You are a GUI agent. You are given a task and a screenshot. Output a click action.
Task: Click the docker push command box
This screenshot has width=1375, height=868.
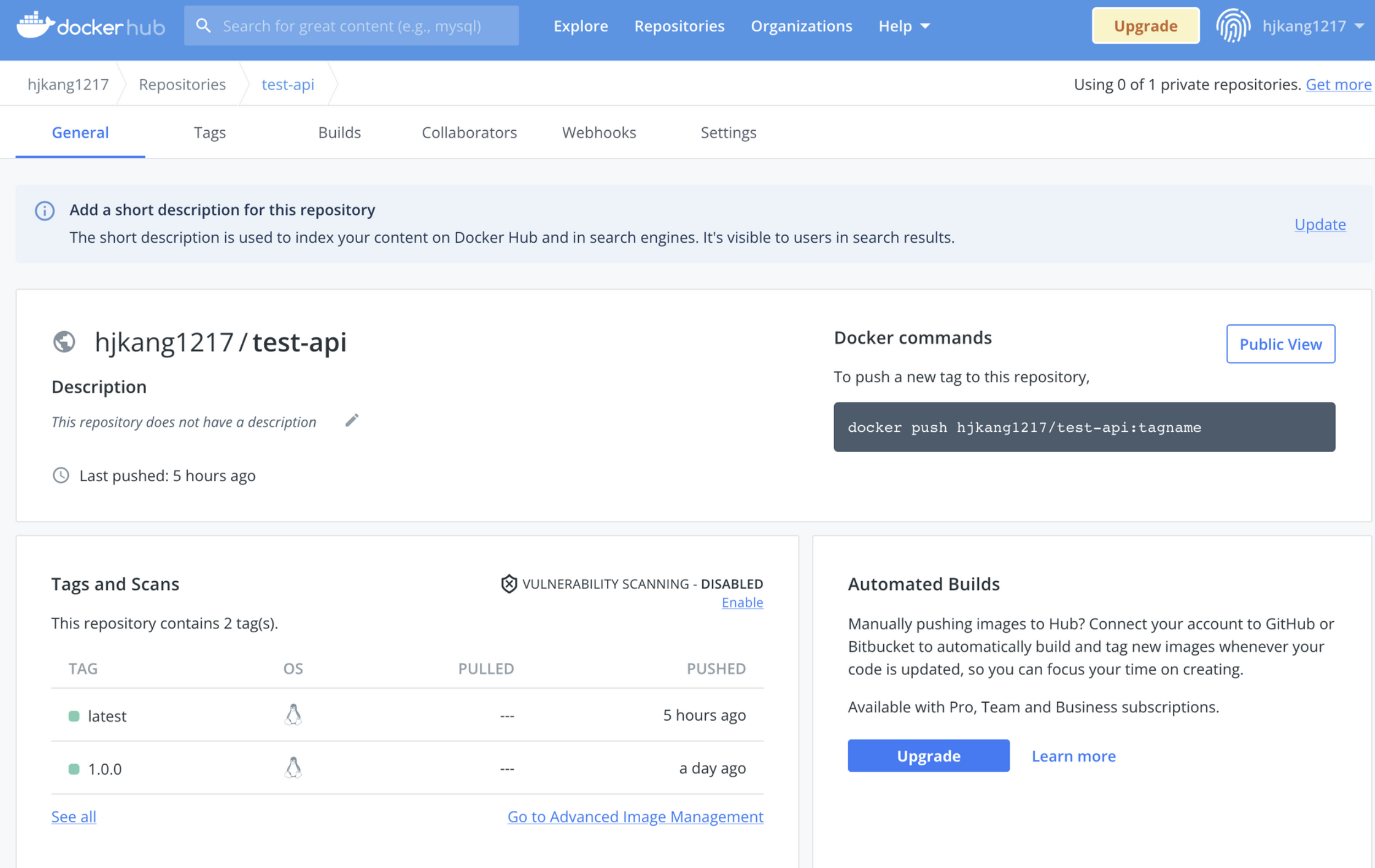click(1084, 427)
